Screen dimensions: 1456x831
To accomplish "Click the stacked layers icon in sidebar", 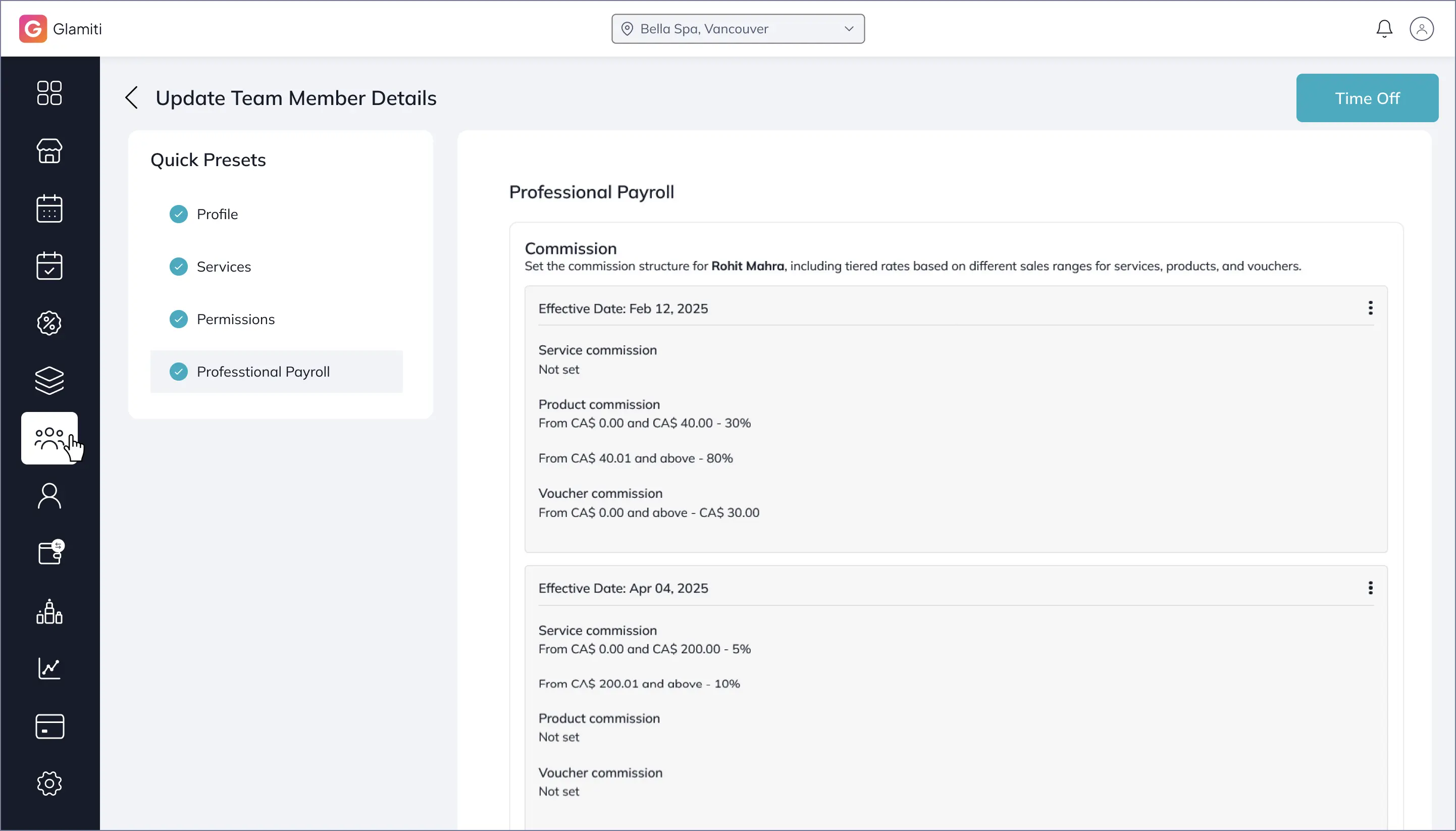I will [x=49, y=380].
